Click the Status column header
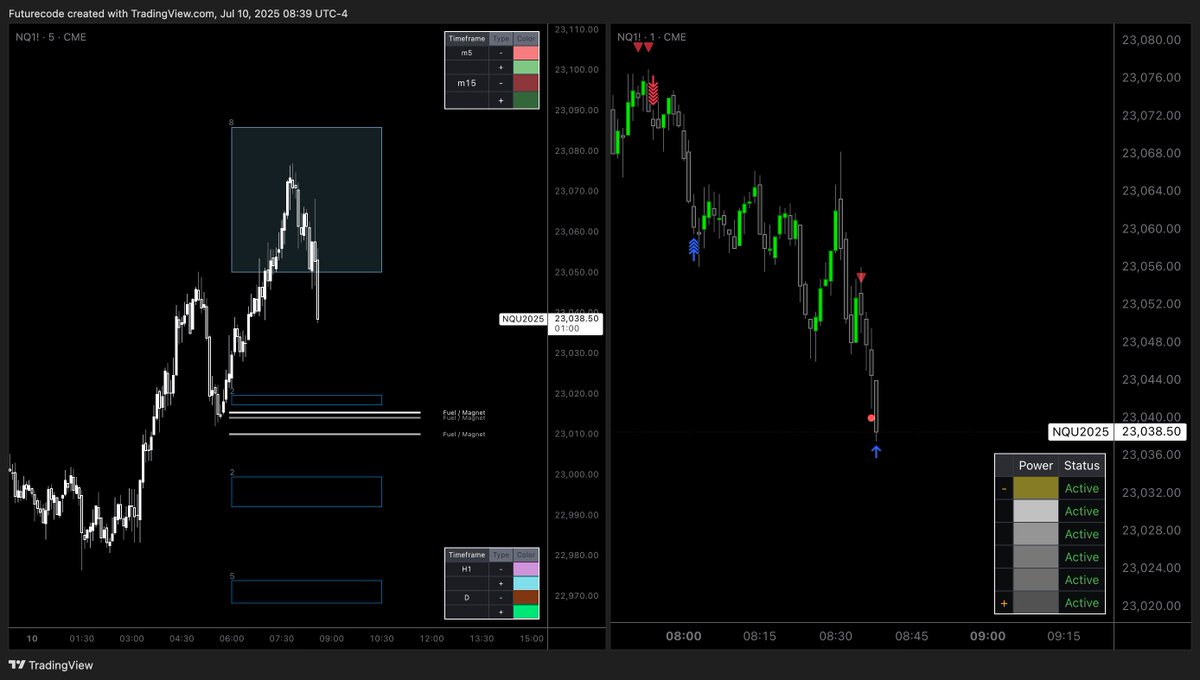The width and height of the screenshot is (1200, 680). 1081,465
